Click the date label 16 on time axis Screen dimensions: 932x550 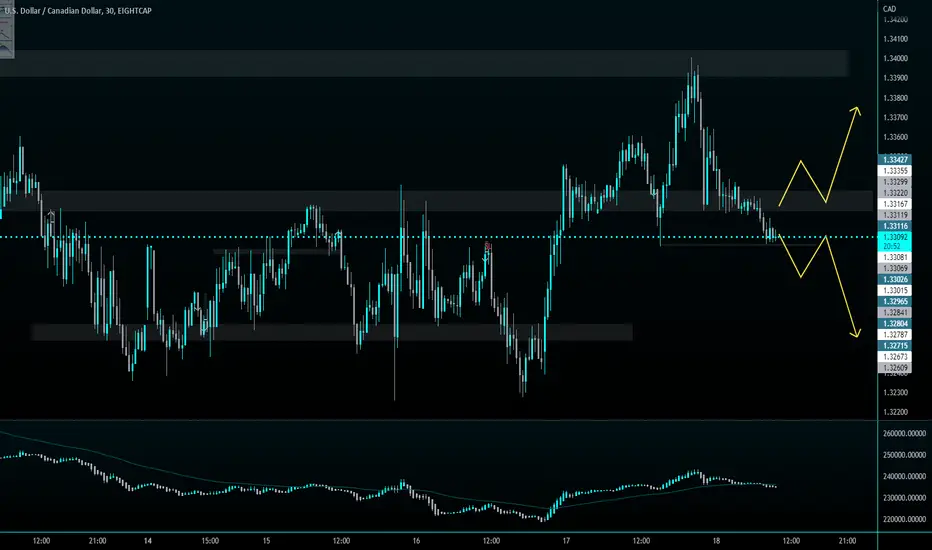click(x=416, y=540)
